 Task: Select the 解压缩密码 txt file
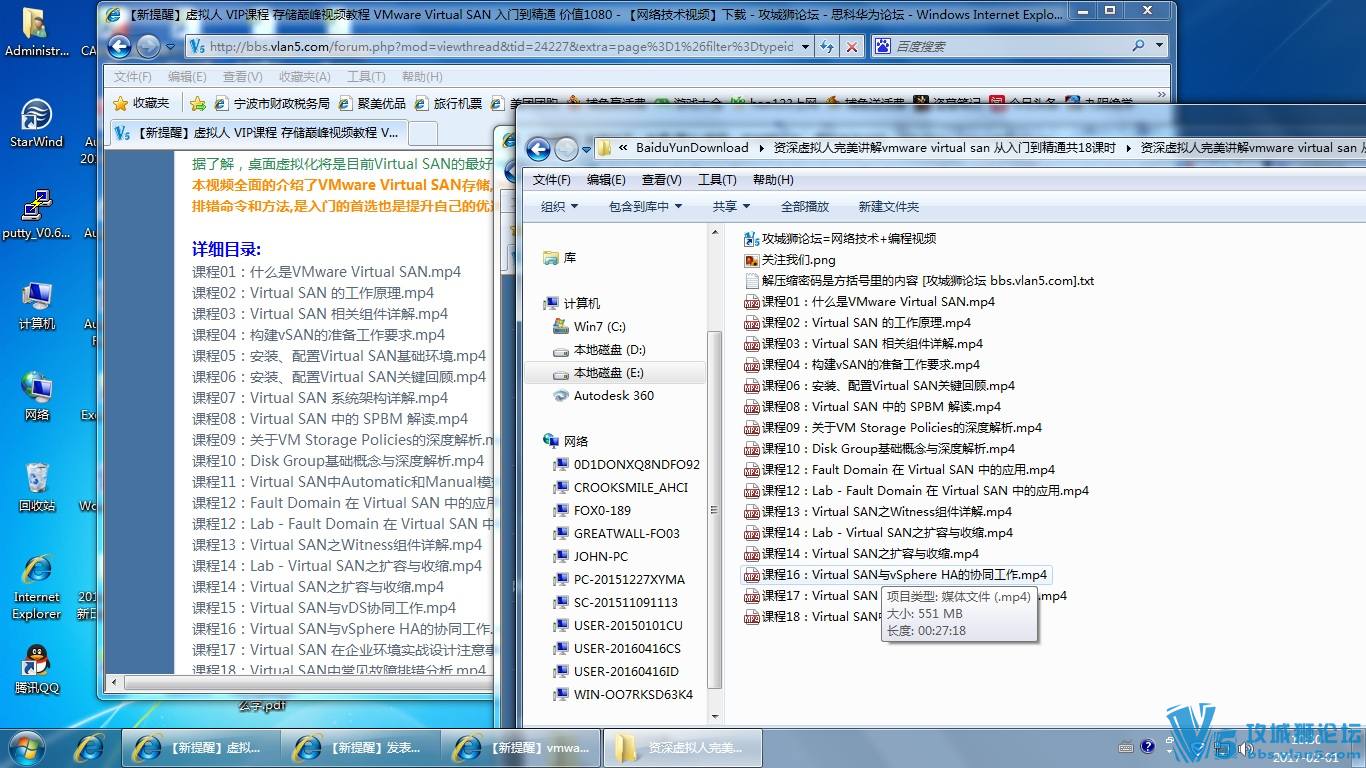point(919,281)
